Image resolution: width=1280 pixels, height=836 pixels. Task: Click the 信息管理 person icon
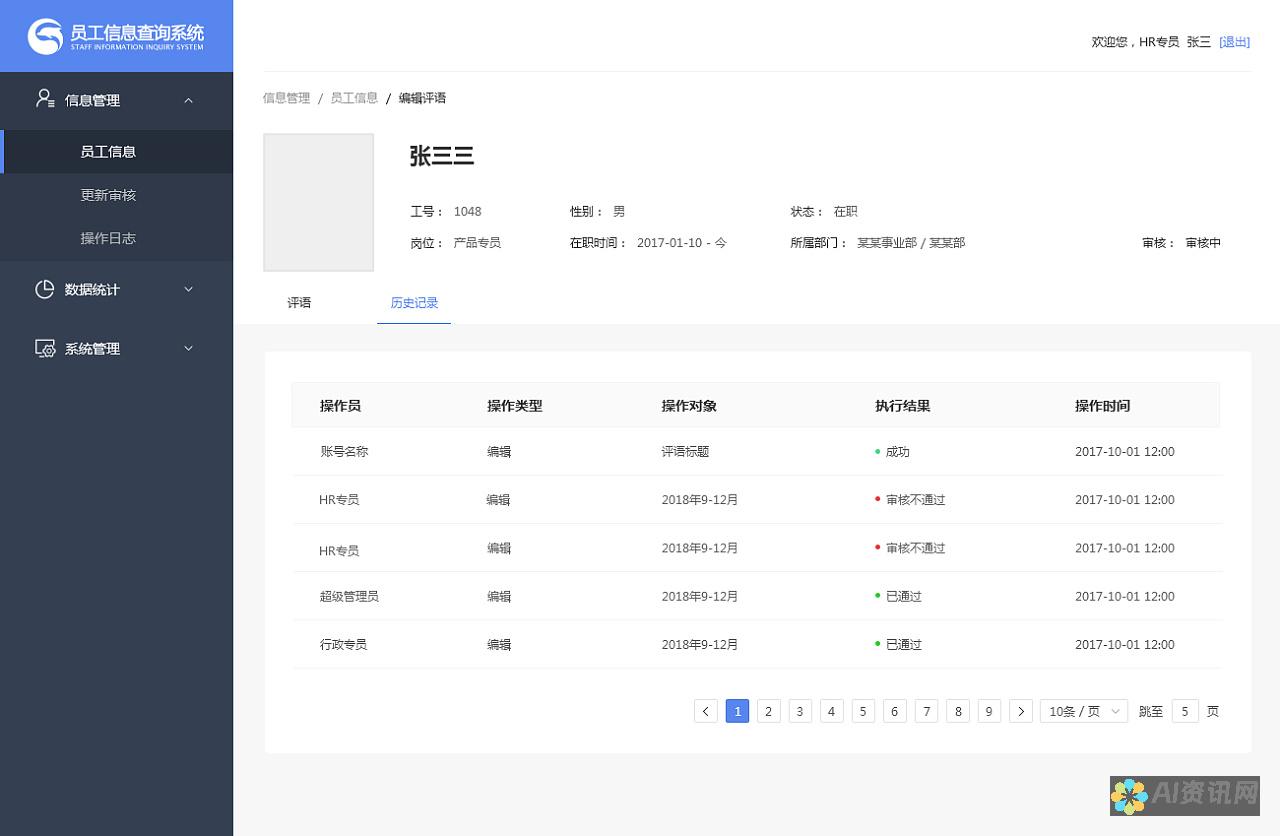pos(45,98)
